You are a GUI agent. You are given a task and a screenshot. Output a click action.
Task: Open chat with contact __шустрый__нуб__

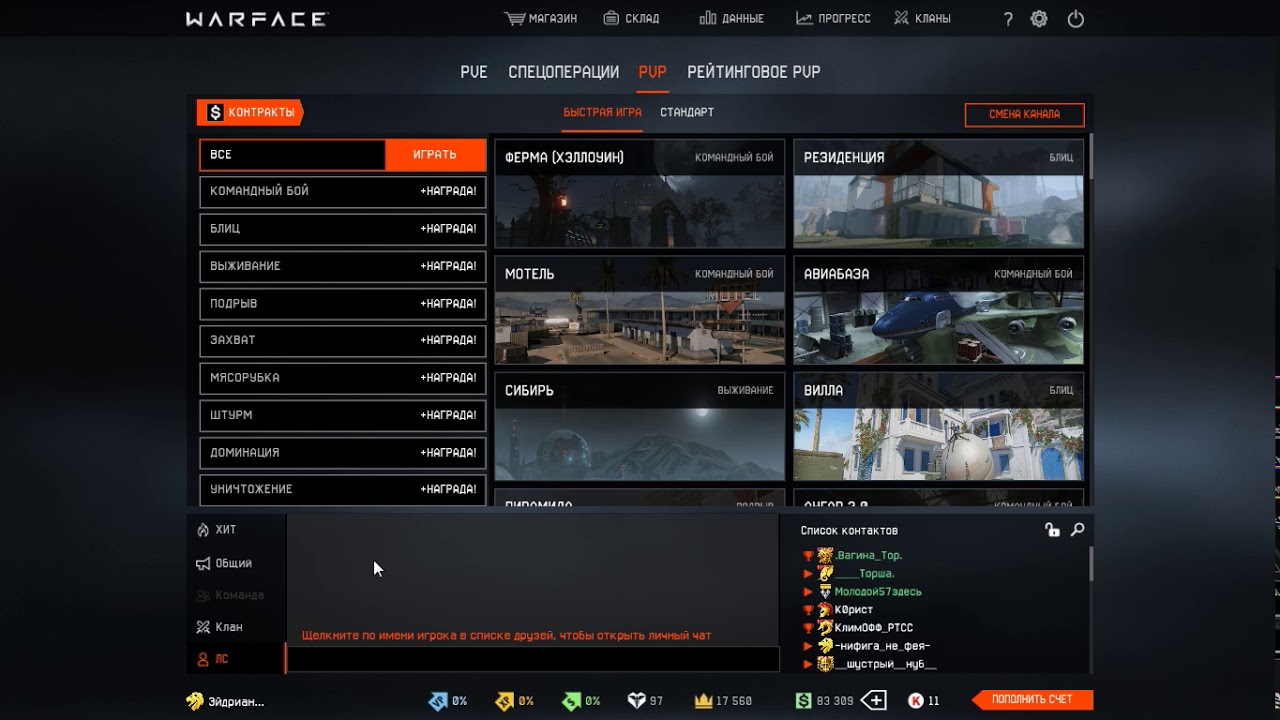click(x=885, y=664)
